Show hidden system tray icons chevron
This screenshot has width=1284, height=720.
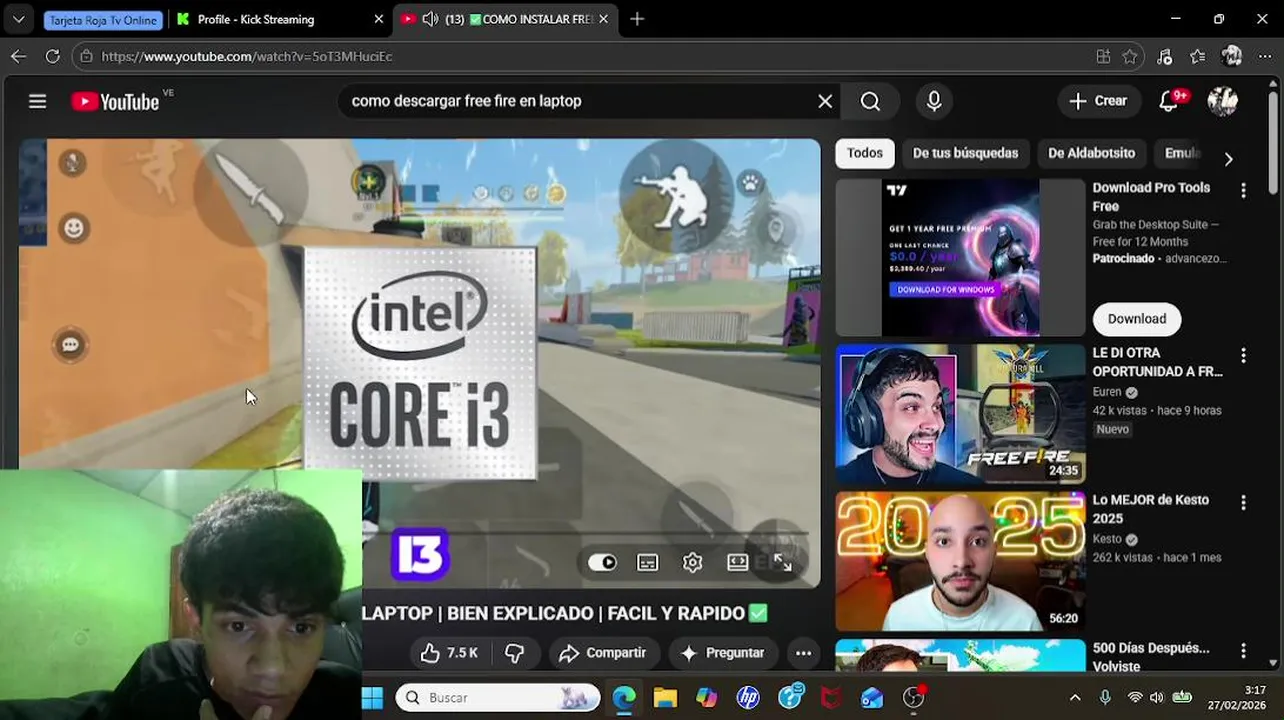coord(1075,698)
